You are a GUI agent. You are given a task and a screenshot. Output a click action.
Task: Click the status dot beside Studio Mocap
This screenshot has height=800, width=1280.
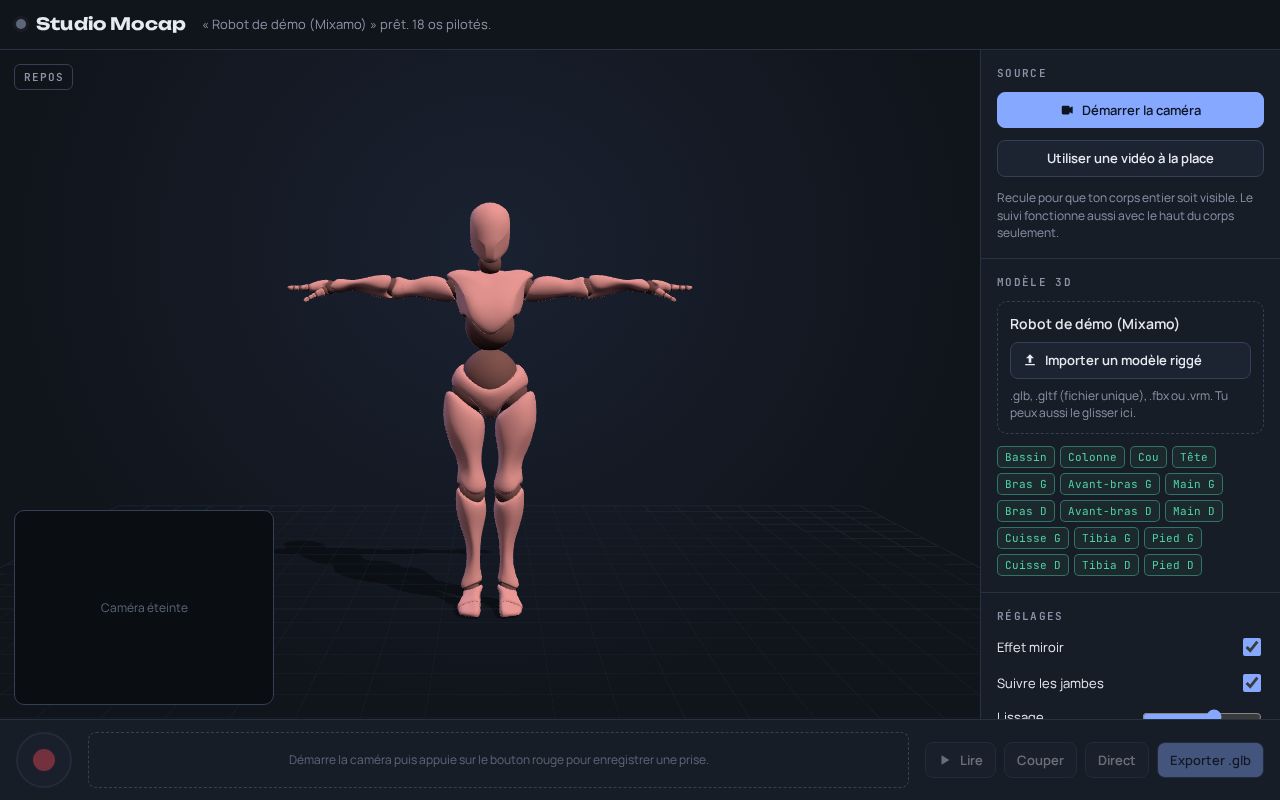click(x=21, y=24)
